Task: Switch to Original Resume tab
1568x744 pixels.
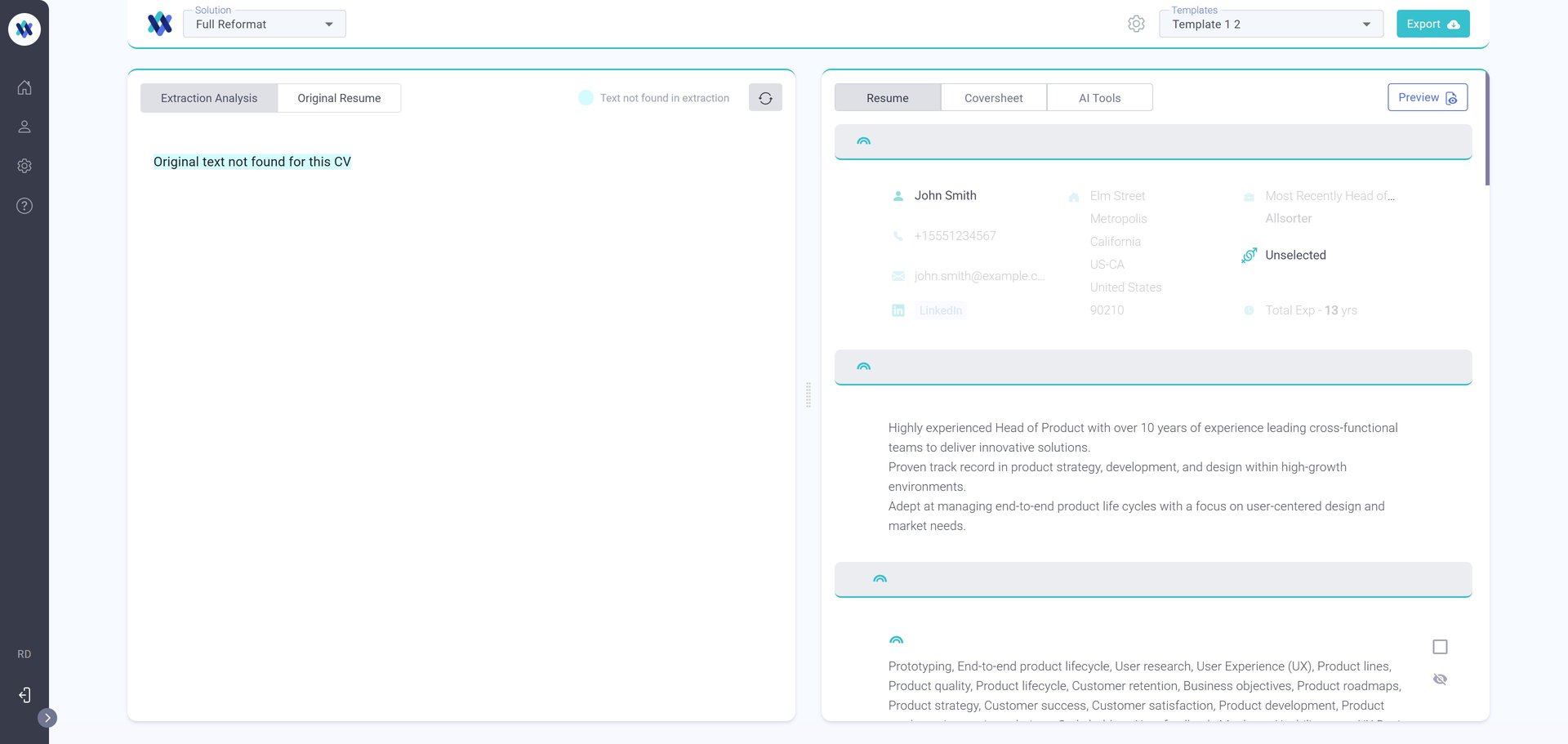Action: click(339, 98)
